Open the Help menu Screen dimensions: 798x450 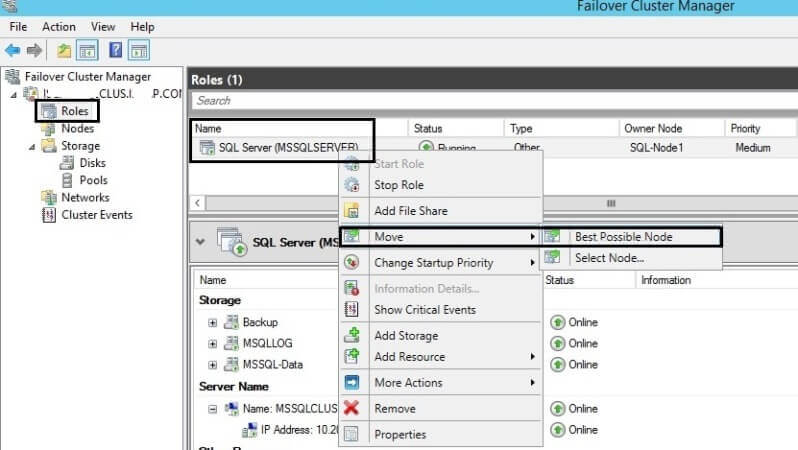click(142, 26)
